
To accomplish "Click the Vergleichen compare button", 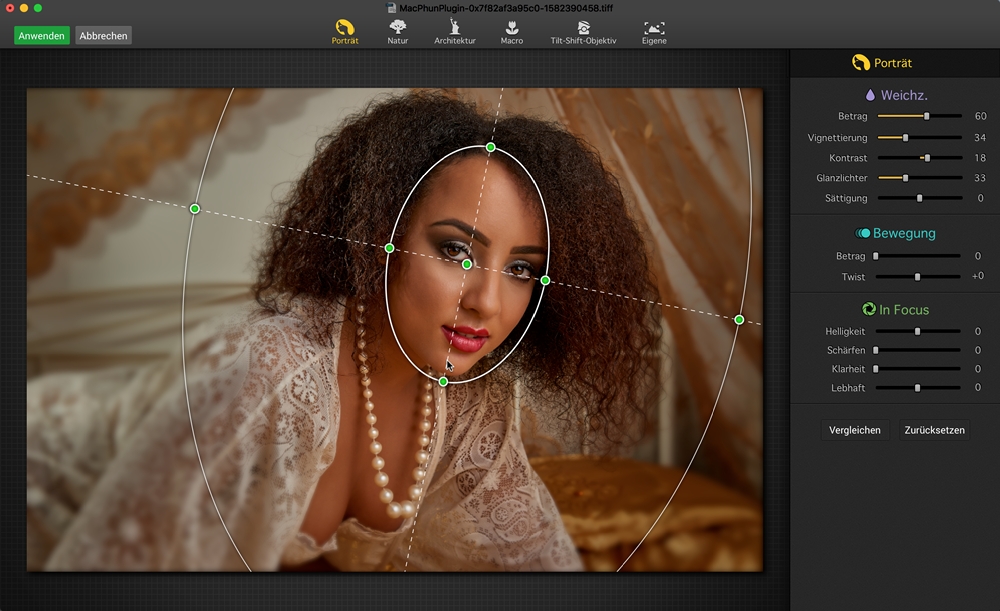I will [855, 430].
